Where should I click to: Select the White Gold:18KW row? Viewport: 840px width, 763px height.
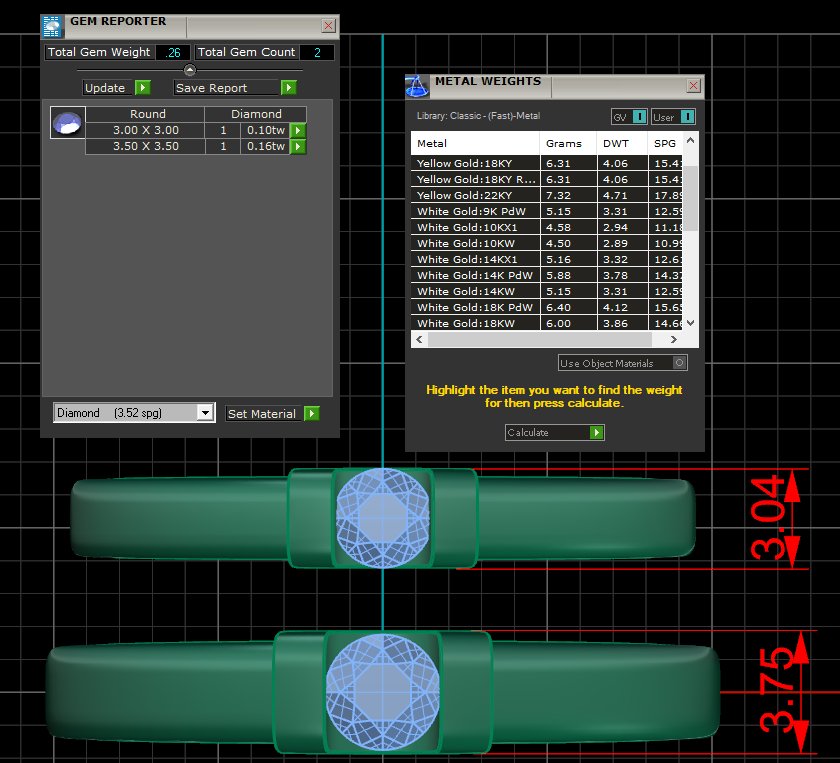(x=546, y=324)
